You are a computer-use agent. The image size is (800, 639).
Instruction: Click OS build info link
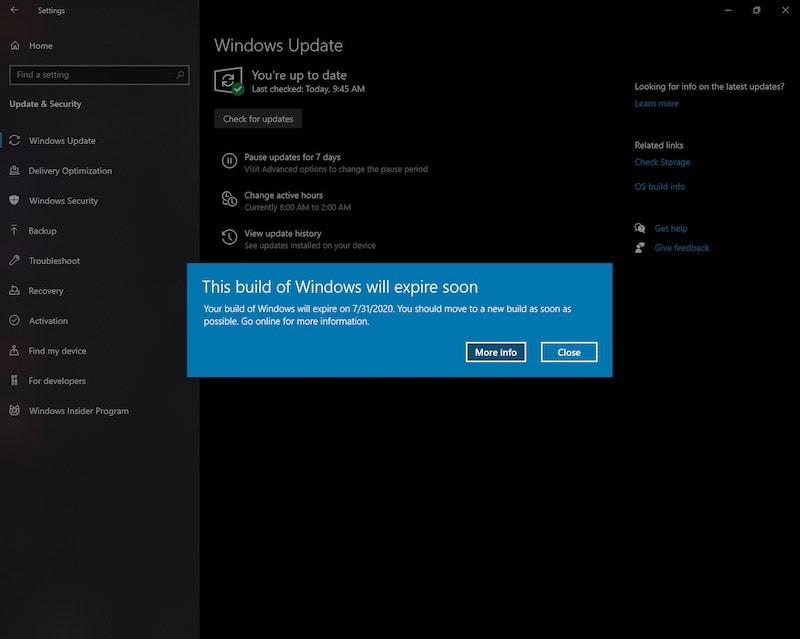pos(659,186)
